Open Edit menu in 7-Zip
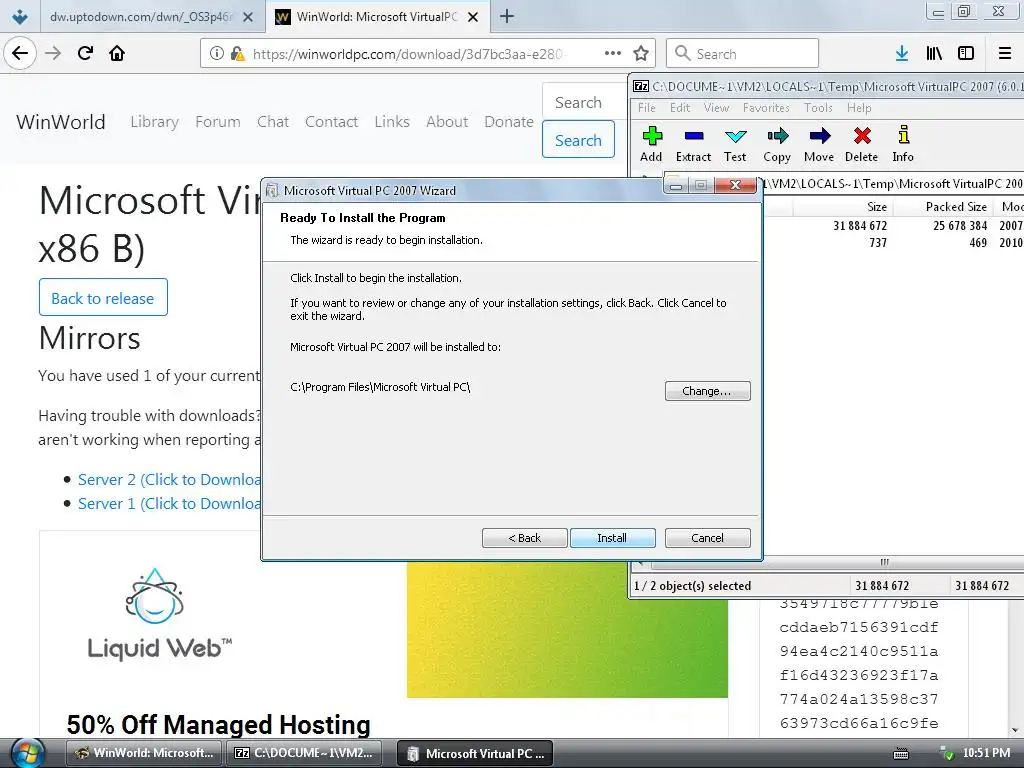The height and width of the screenshot is (768, 1024). tap(680, 108)
